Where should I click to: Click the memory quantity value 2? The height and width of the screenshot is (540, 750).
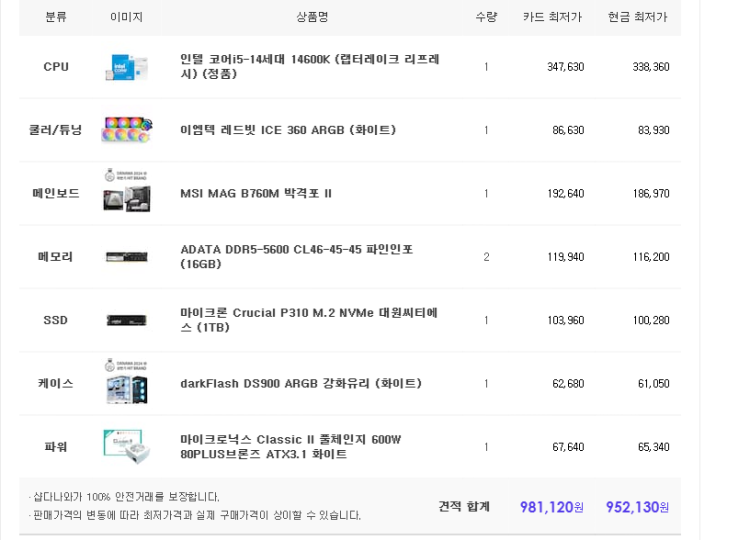point(486,257)
